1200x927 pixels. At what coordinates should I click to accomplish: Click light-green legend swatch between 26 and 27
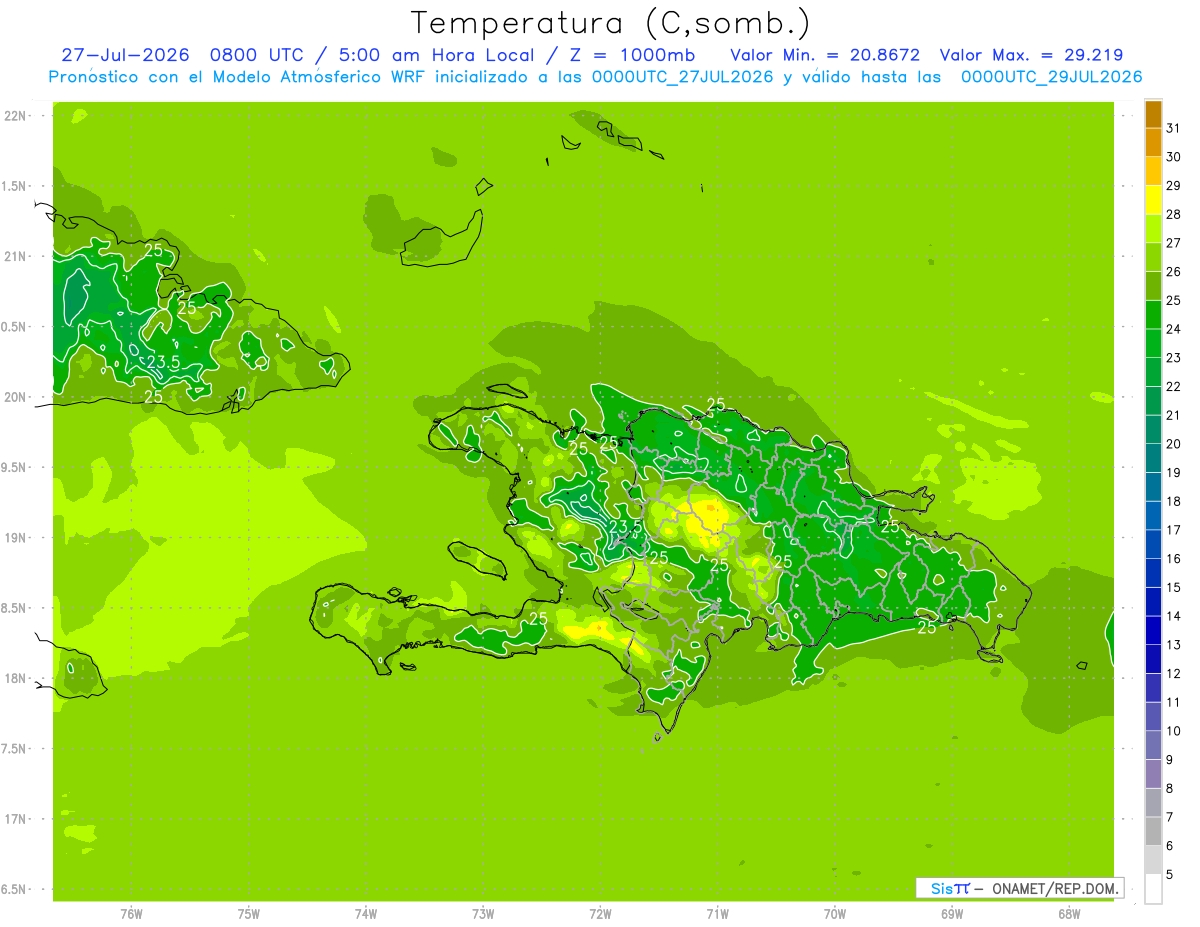[1153, 258]
